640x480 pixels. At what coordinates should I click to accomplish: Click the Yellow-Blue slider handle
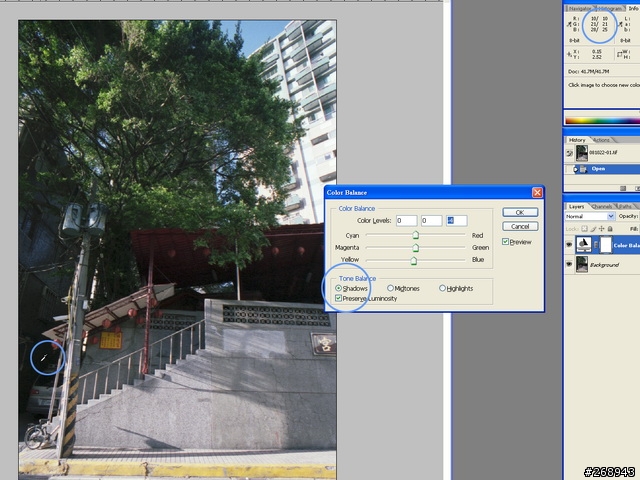click(x=413, y=260)
